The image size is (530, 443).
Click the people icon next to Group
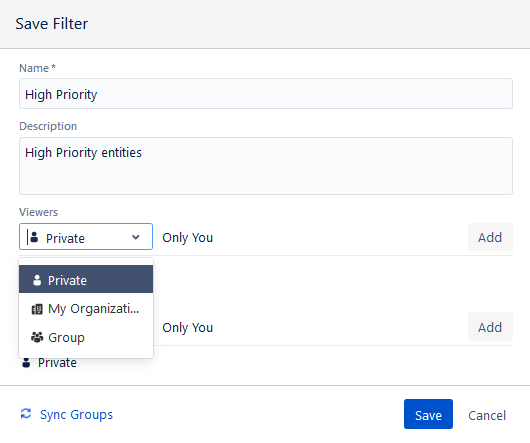(37, 337)
